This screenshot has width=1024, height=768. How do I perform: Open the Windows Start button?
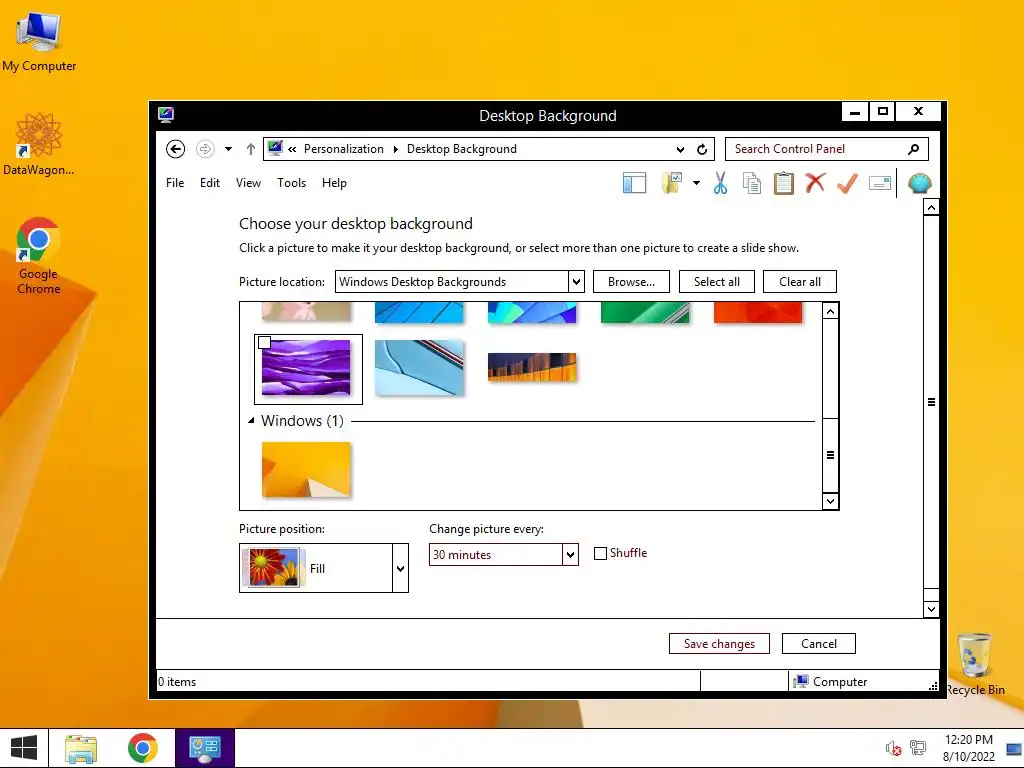click(x=24, y=748)
